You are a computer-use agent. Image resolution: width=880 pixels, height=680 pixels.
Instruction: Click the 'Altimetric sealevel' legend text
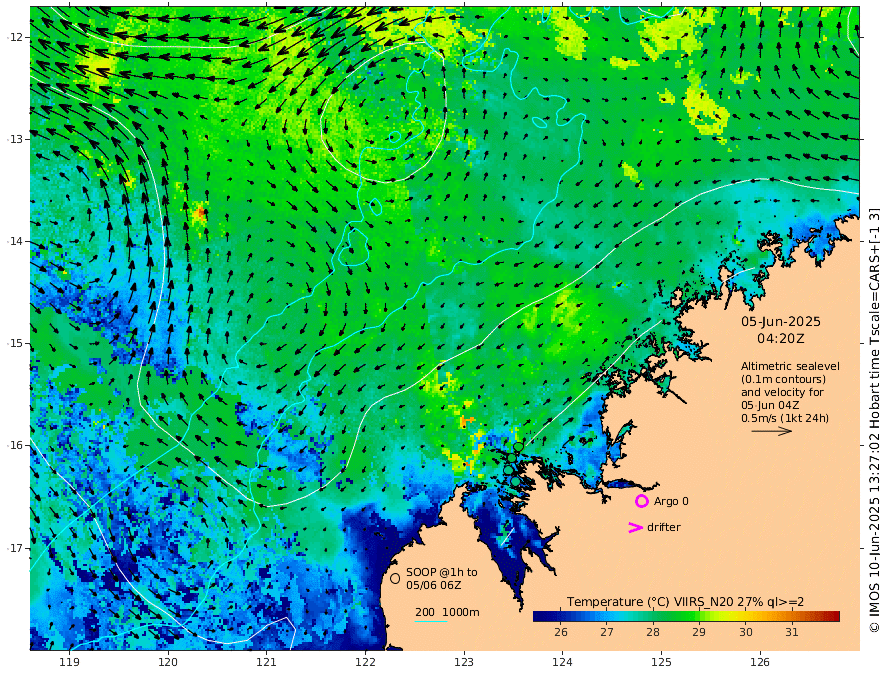click(790, 366)
